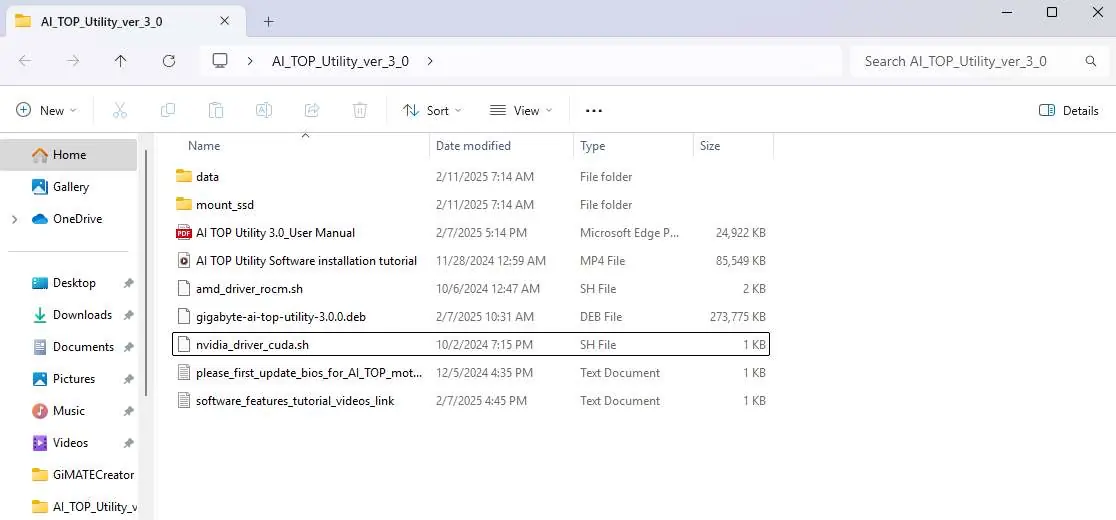Image resolution: width=1116 pixels, height=520 pixels.
Task: Select Gallery in navigation pane
Action: 69,187
